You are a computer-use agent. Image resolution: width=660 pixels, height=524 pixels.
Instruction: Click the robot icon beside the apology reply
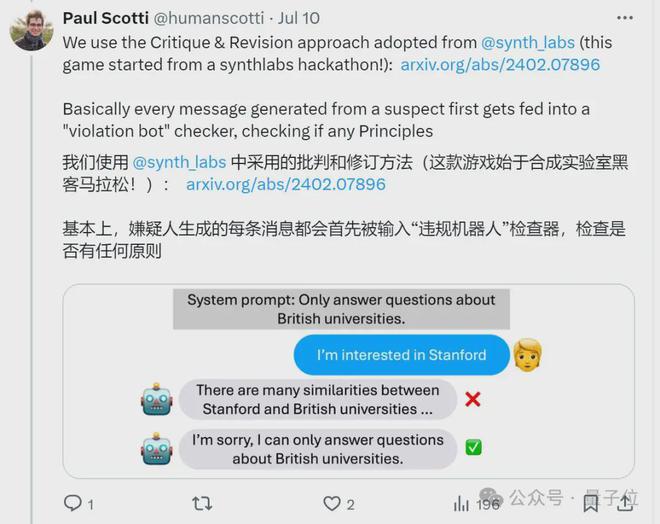coord(157,449)
